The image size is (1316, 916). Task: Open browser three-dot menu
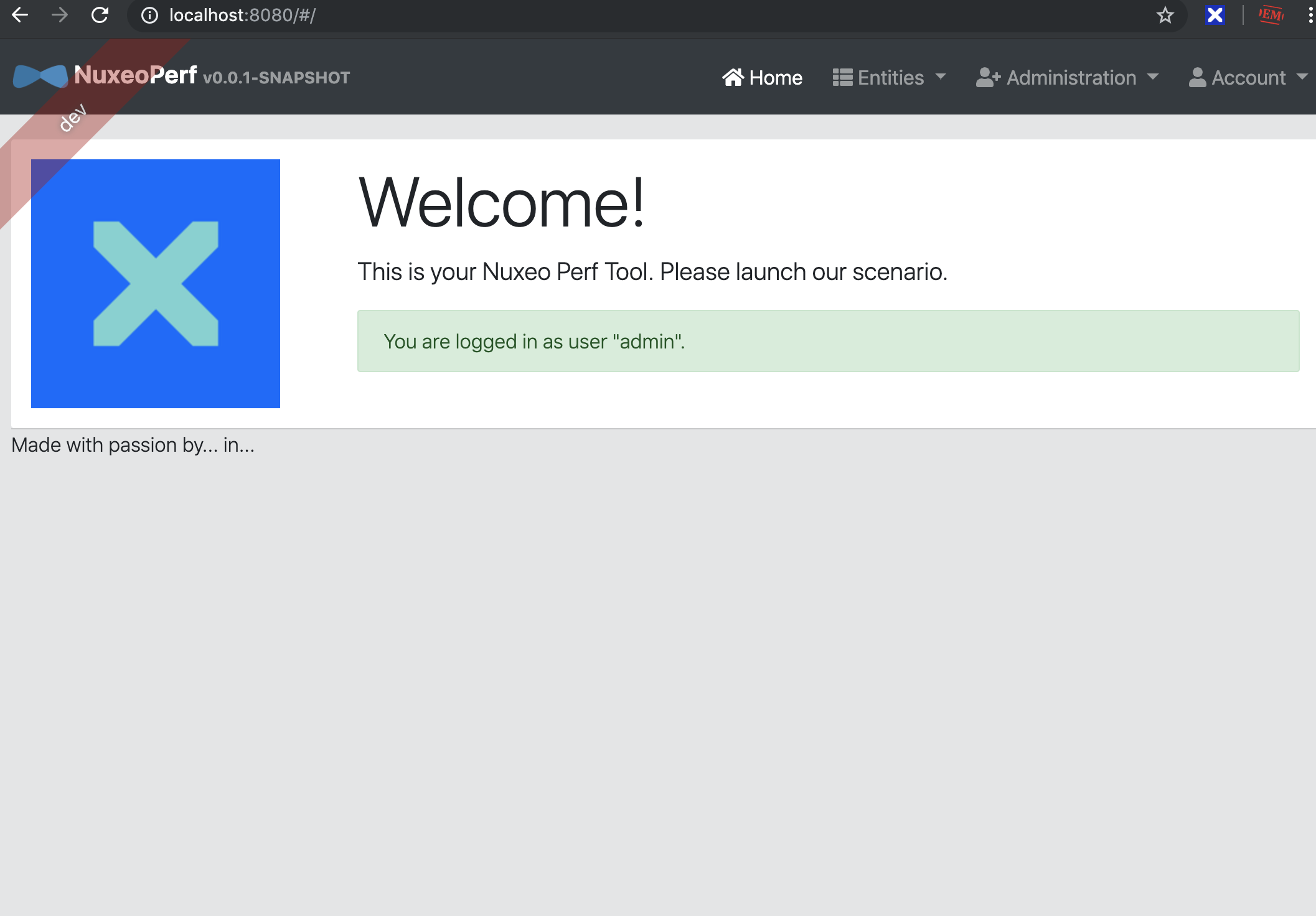1310,15
